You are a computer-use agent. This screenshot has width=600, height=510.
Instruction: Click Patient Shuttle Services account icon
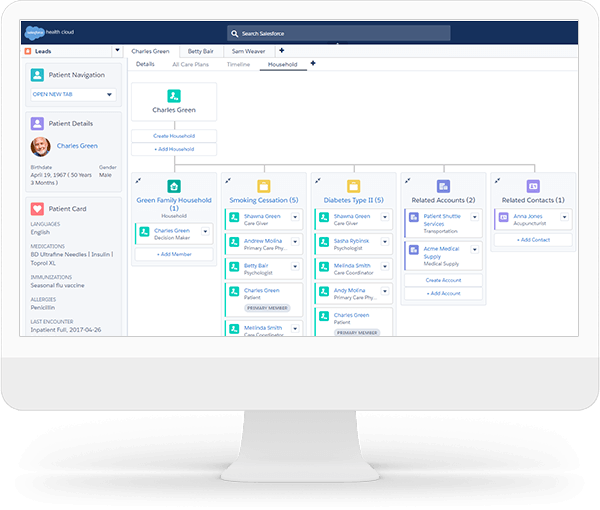click(x=414, y=217)
